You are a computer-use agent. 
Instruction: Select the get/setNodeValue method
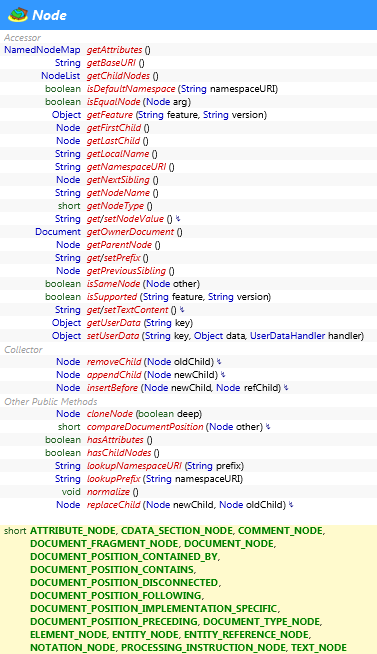(x=125, y=219)
